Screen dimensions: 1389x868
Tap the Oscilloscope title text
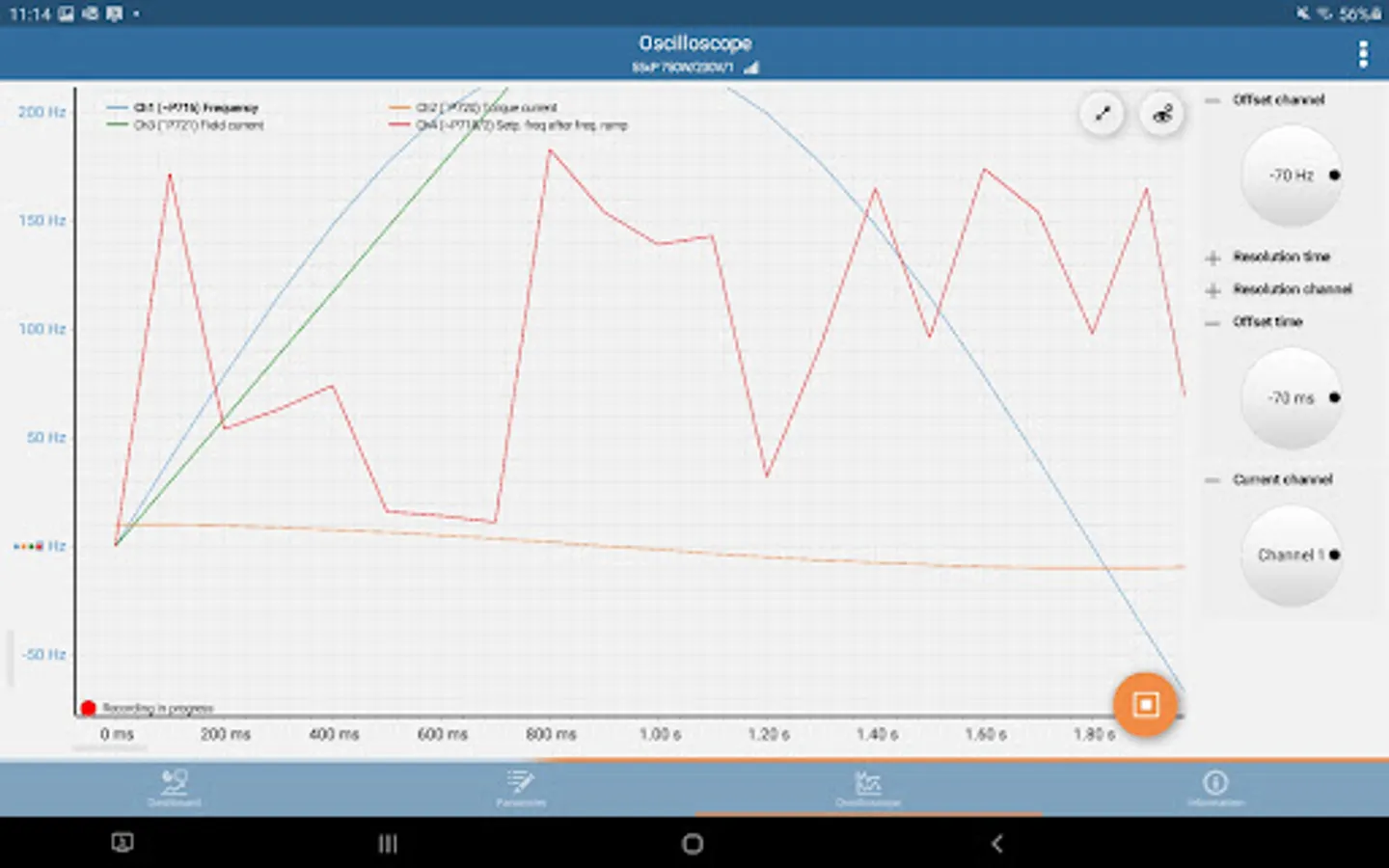[x=694, y=43]
